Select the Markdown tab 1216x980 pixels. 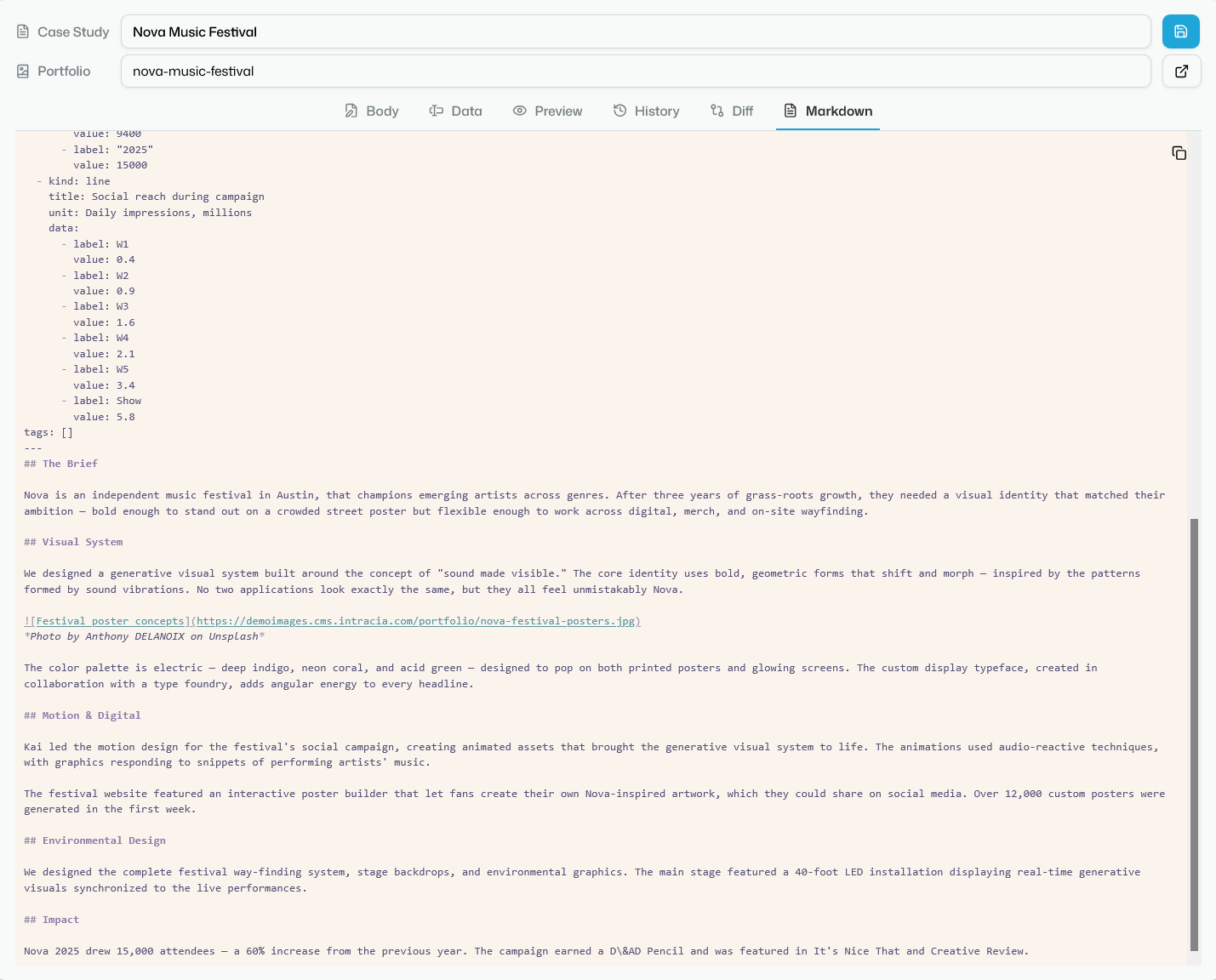[x=828, y=111]
